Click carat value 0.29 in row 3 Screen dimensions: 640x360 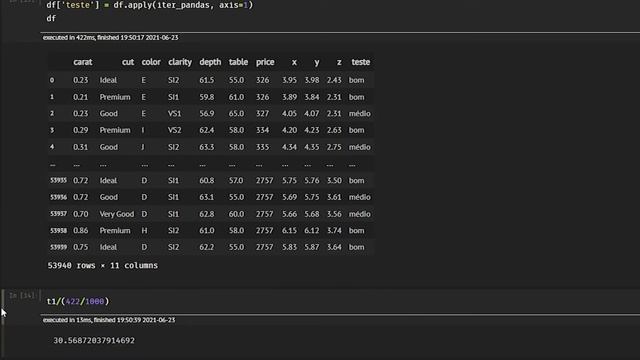[x=80, y=130]
